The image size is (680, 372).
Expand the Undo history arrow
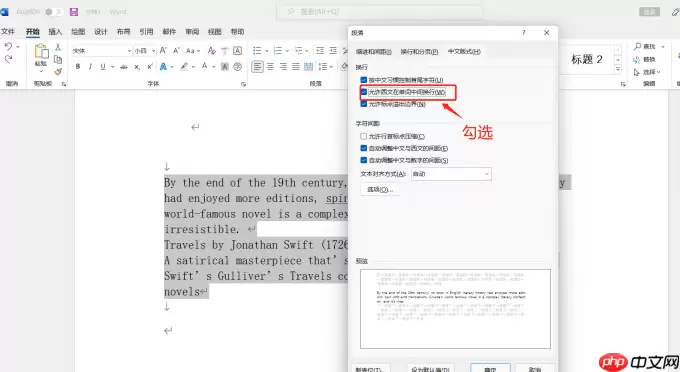[x=18, y=46]
